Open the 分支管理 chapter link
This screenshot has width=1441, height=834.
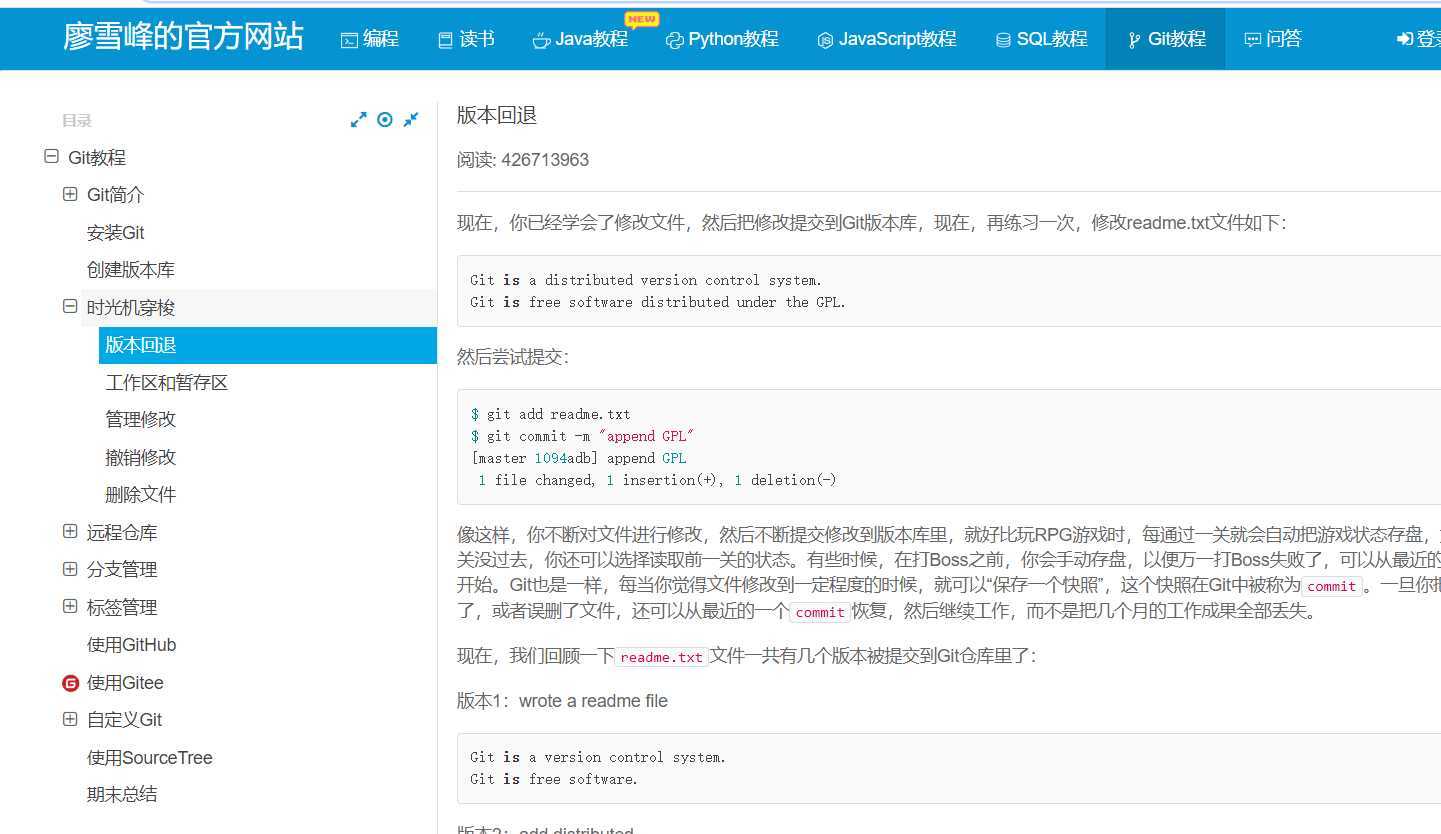pos(122,570)
